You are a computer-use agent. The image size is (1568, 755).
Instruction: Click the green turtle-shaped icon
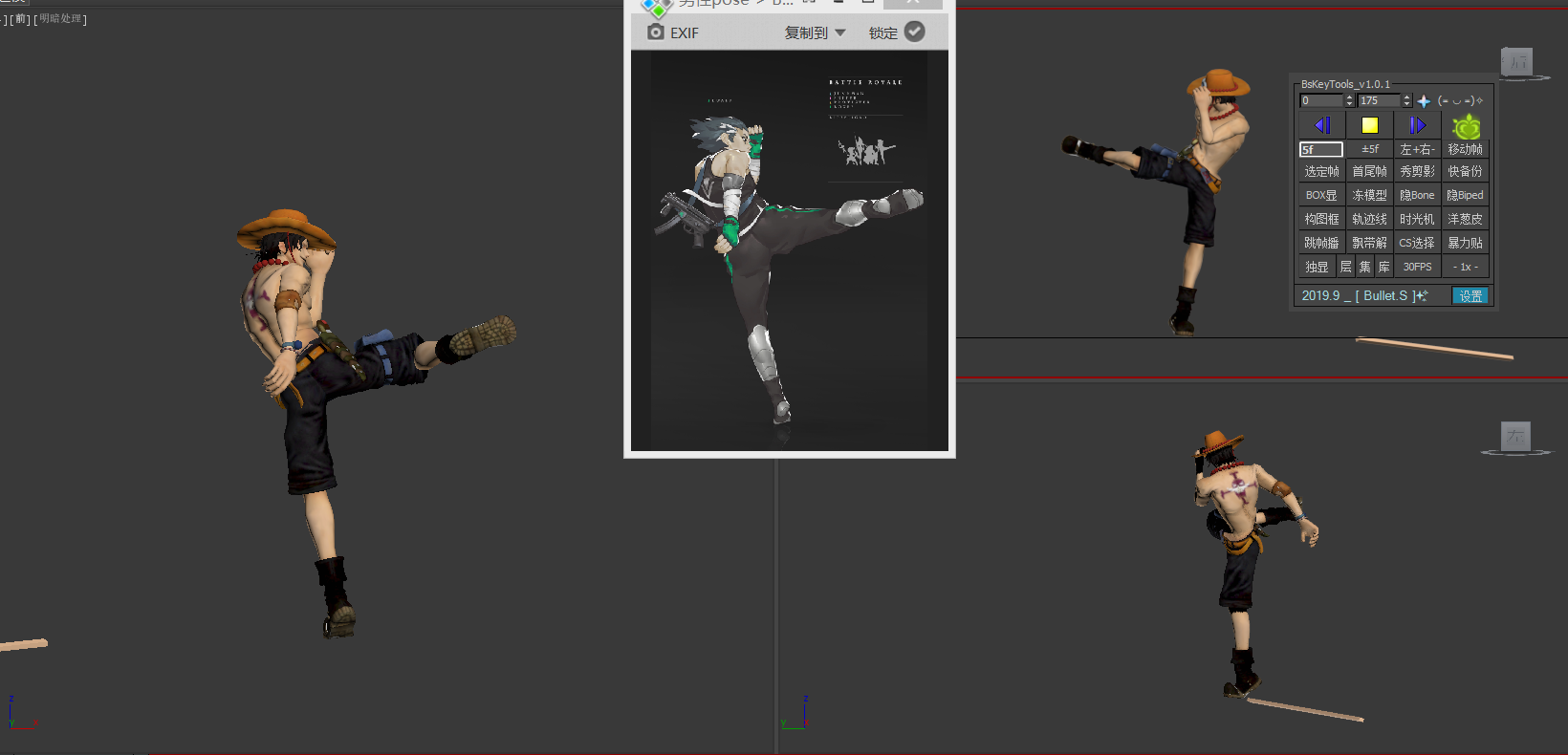point(1466,126)
